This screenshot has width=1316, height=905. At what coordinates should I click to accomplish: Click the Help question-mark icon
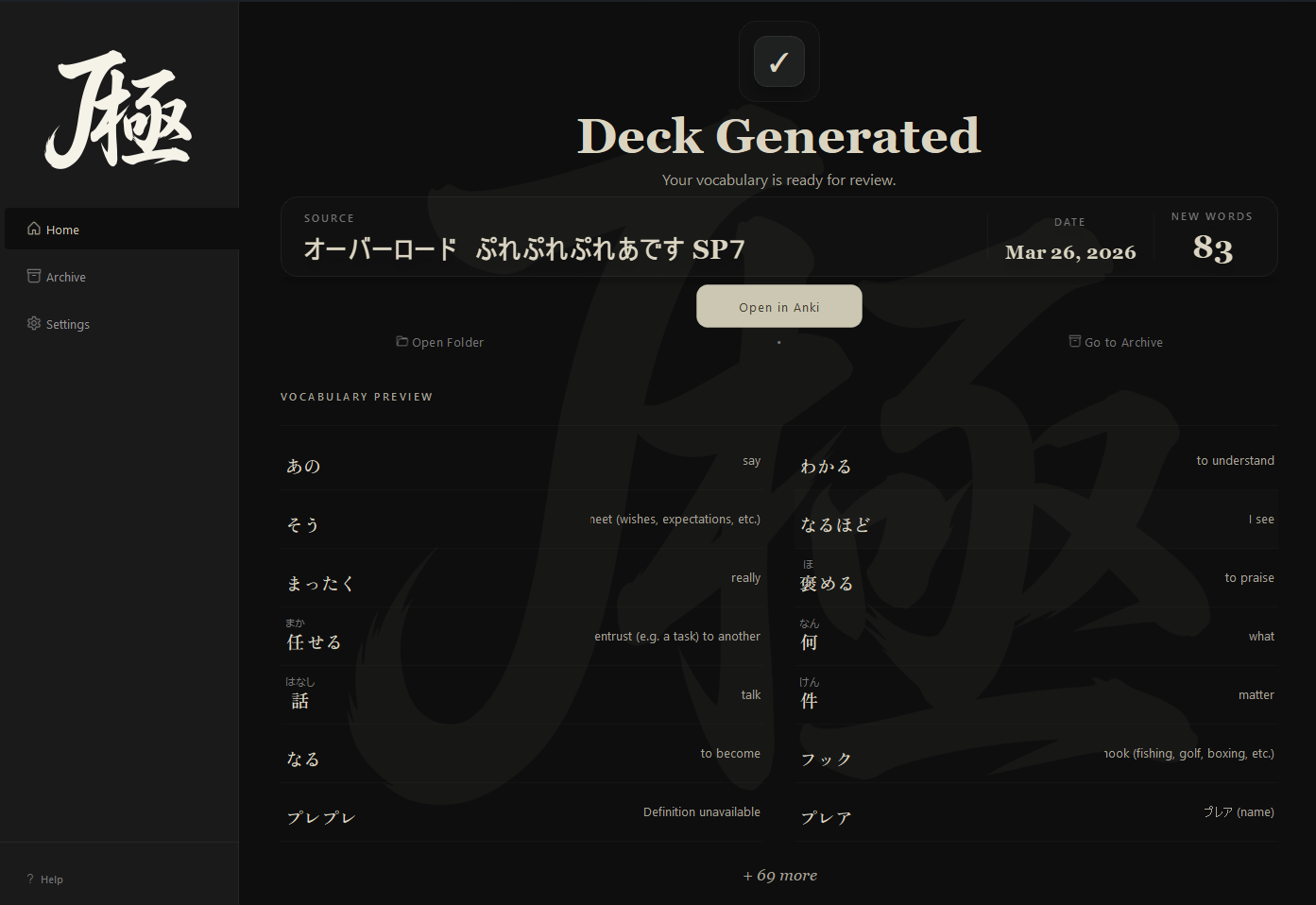29,879
